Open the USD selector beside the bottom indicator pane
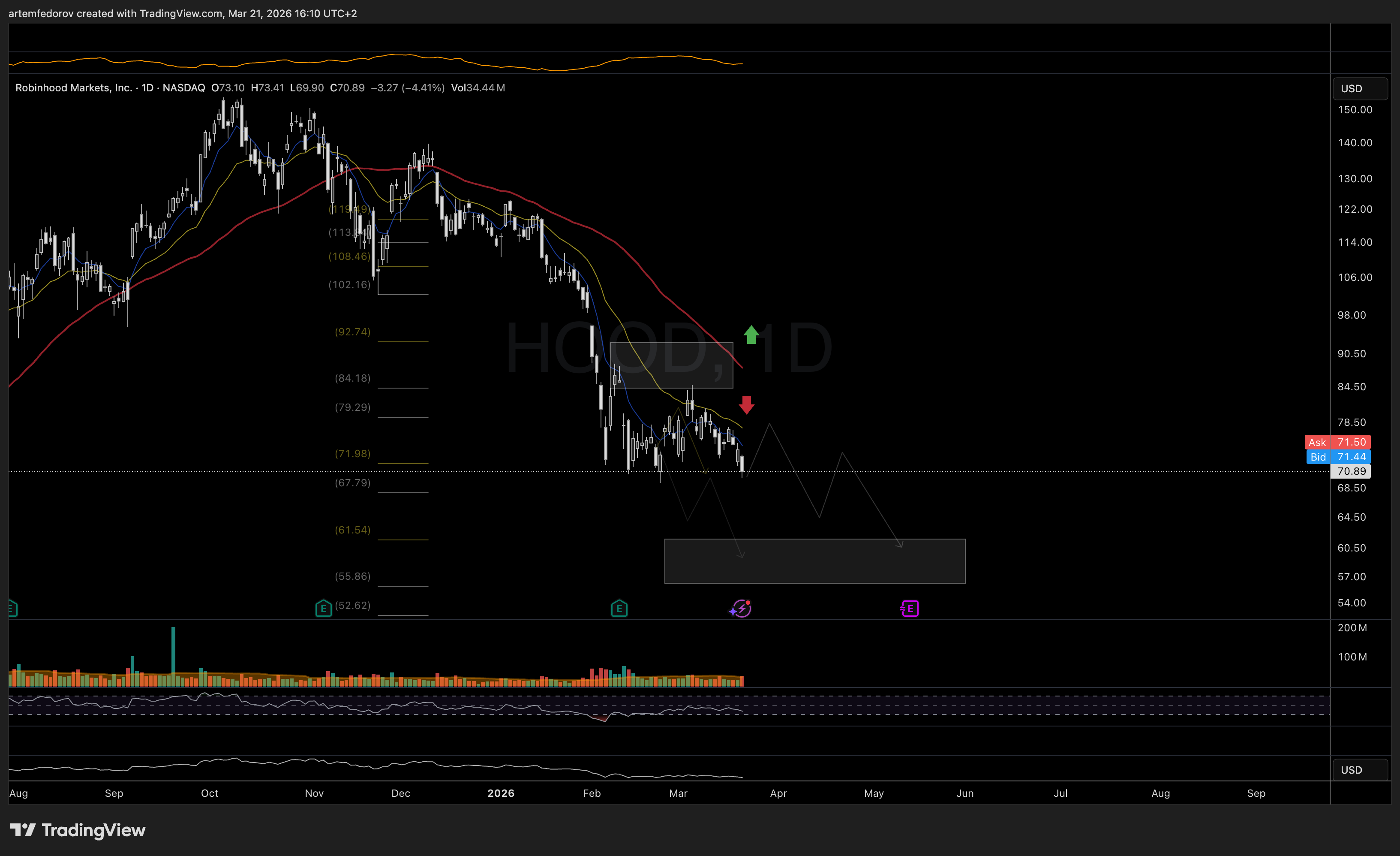 tap(1360, 770)
